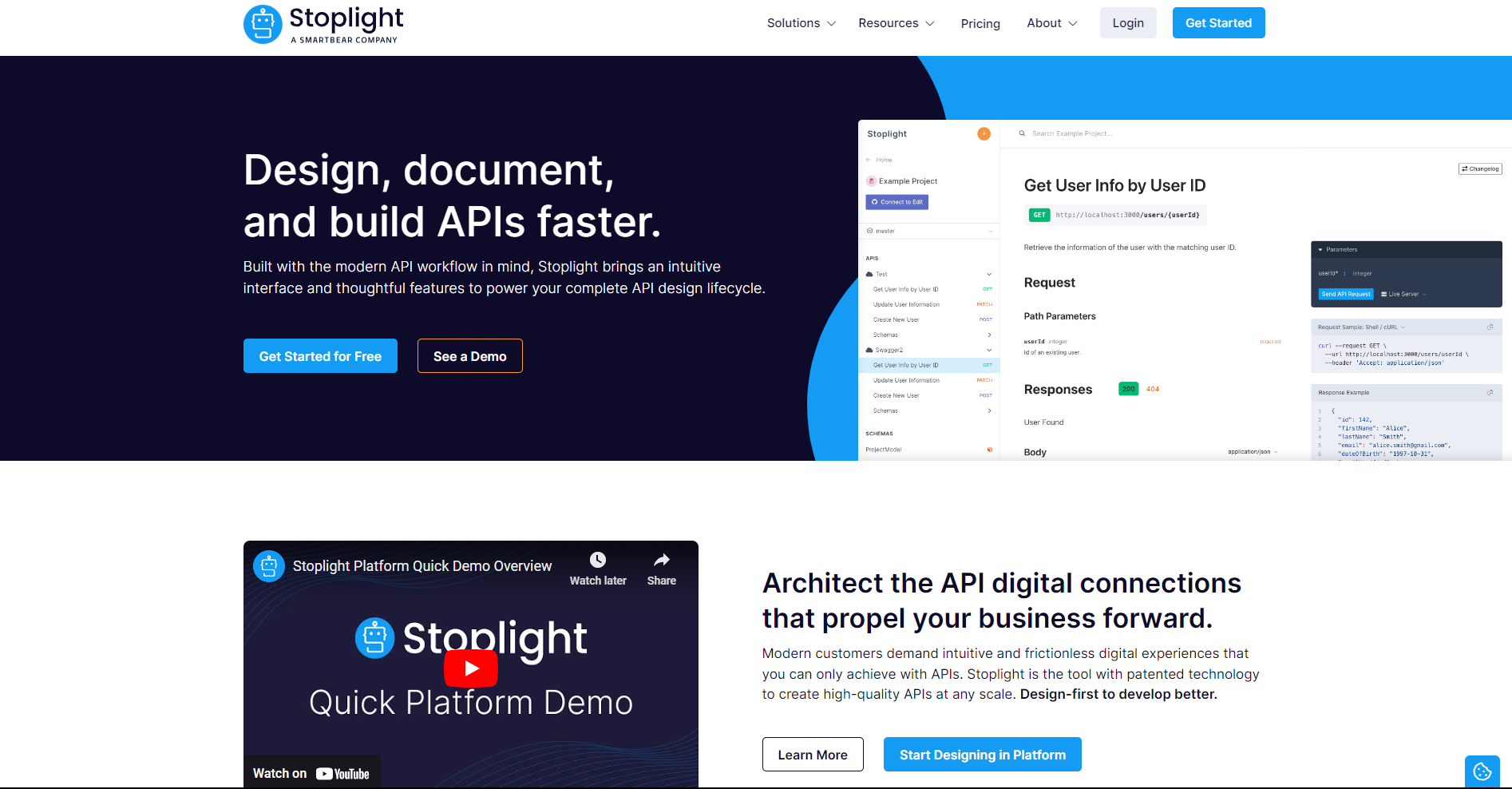This screenshot has height=789, width=1512.
Task: Play the YouTube demo video
Action: tap(470, 668)
